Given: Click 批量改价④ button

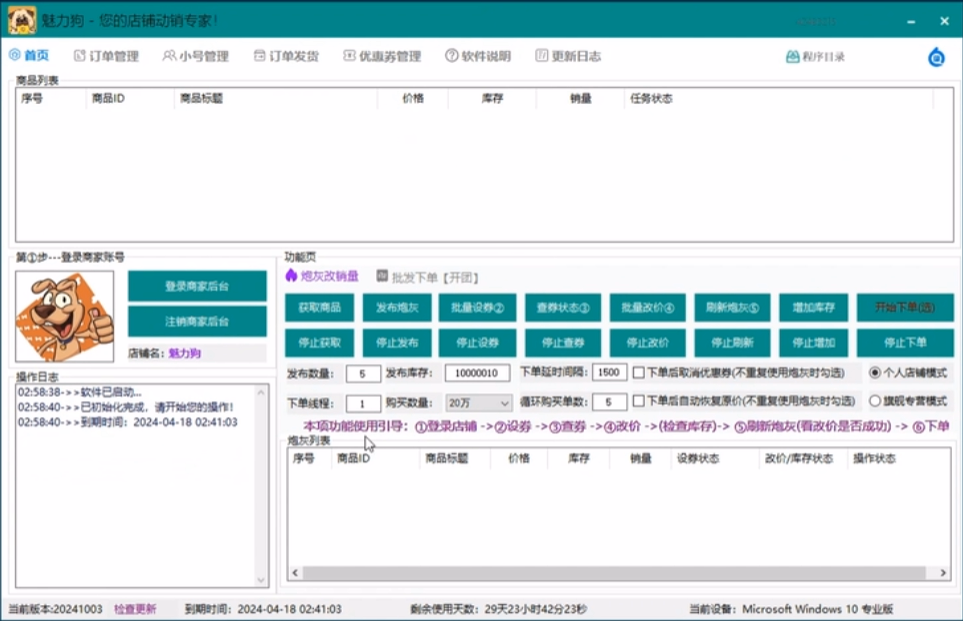Looking at the screenshot, I should [647, 307].
